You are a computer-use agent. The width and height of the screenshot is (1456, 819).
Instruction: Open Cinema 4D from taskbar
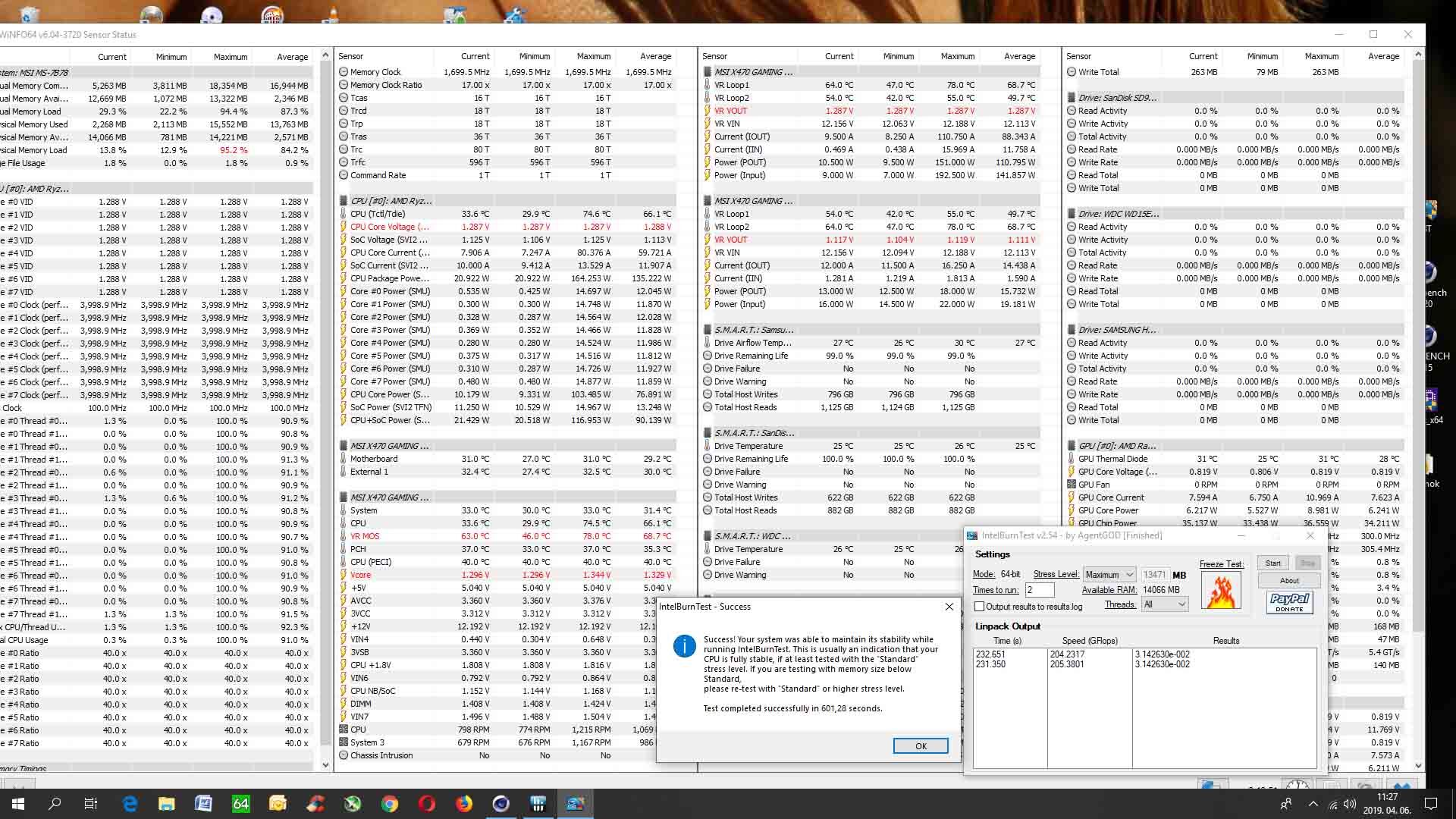(x=501, y=804)
